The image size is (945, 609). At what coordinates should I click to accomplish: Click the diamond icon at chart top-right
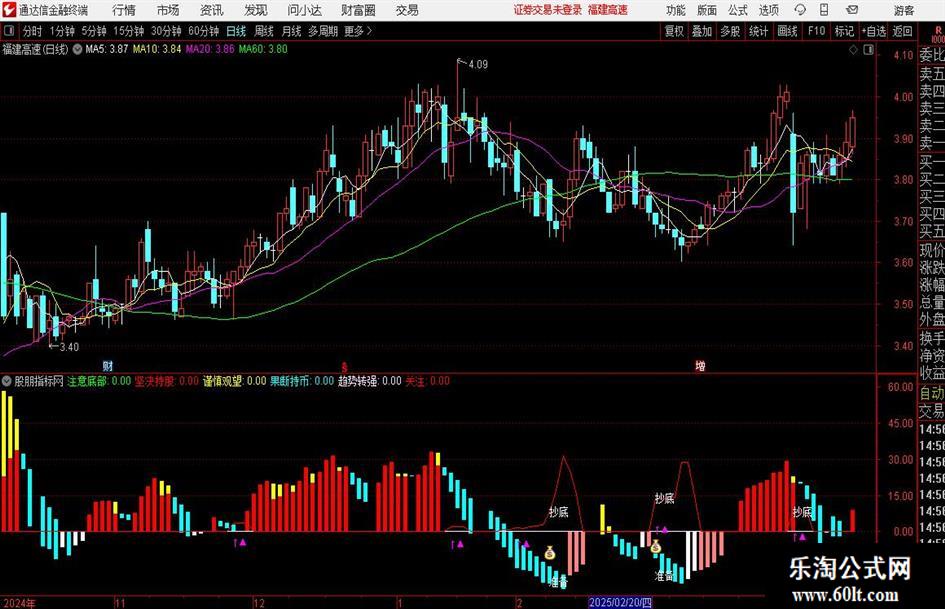point(853,50)
